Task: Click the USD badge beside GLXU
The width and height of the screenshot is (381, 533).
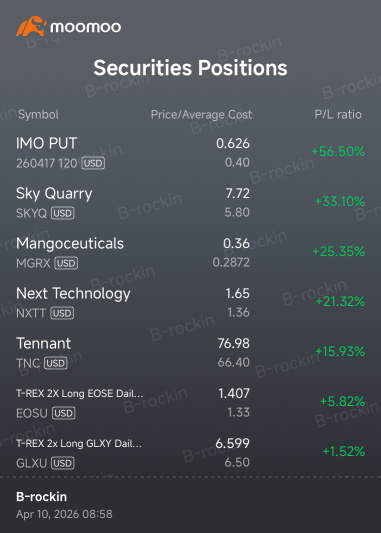Action: [x=63, y=463]
